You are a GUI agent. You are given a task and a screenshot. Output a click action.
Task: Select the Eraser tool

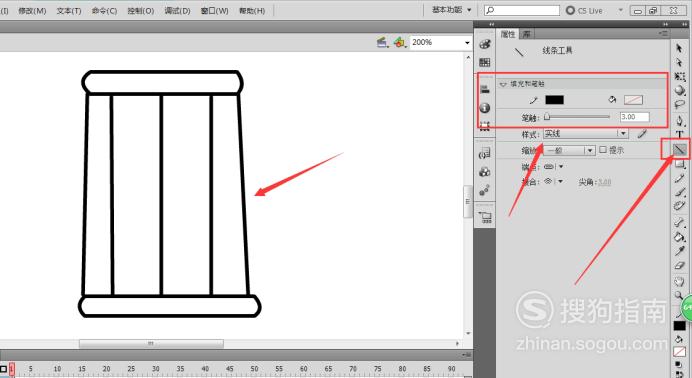click(679, 266)
